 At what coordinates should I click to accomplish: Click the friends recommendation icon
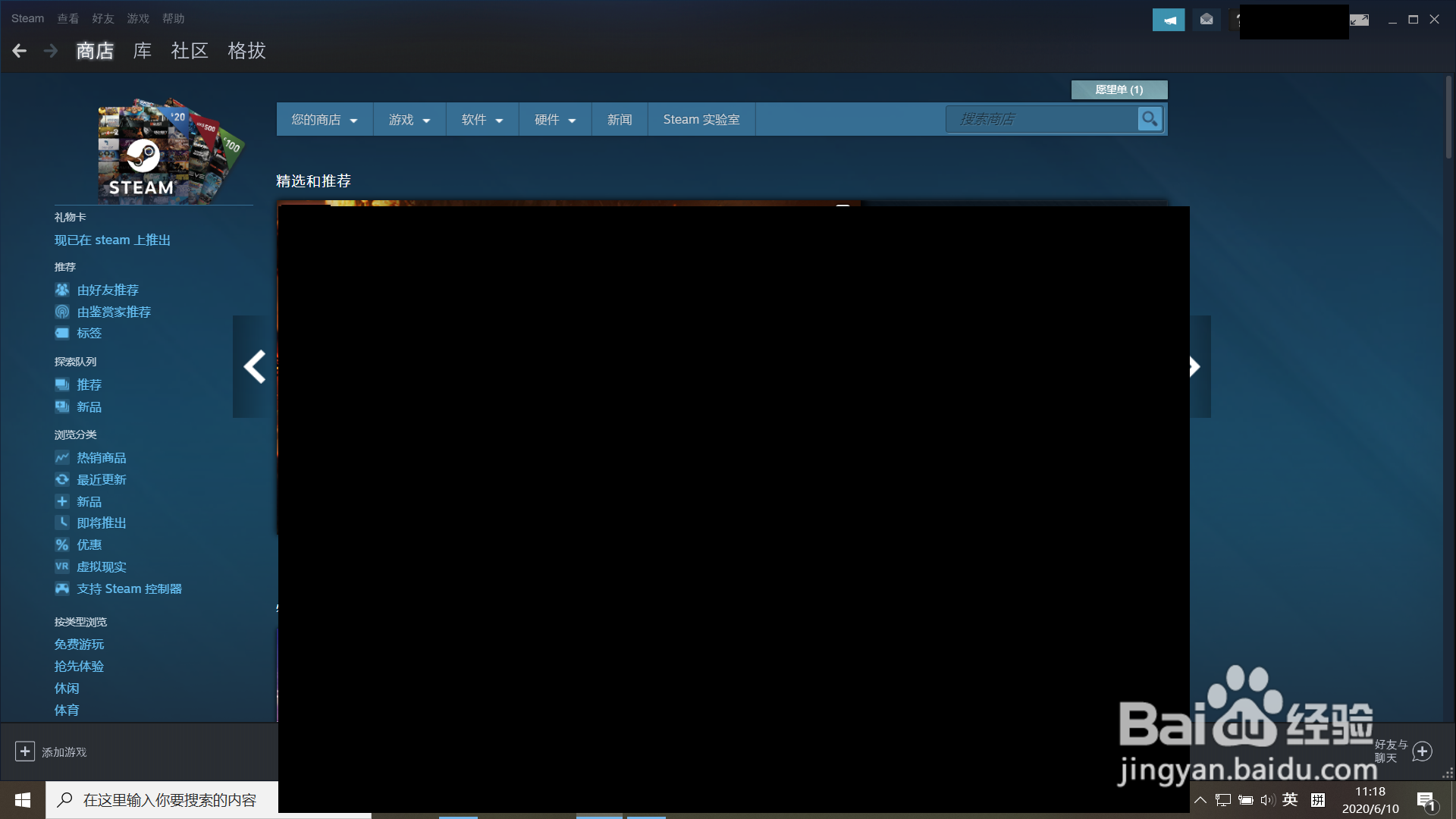point(62,290)
